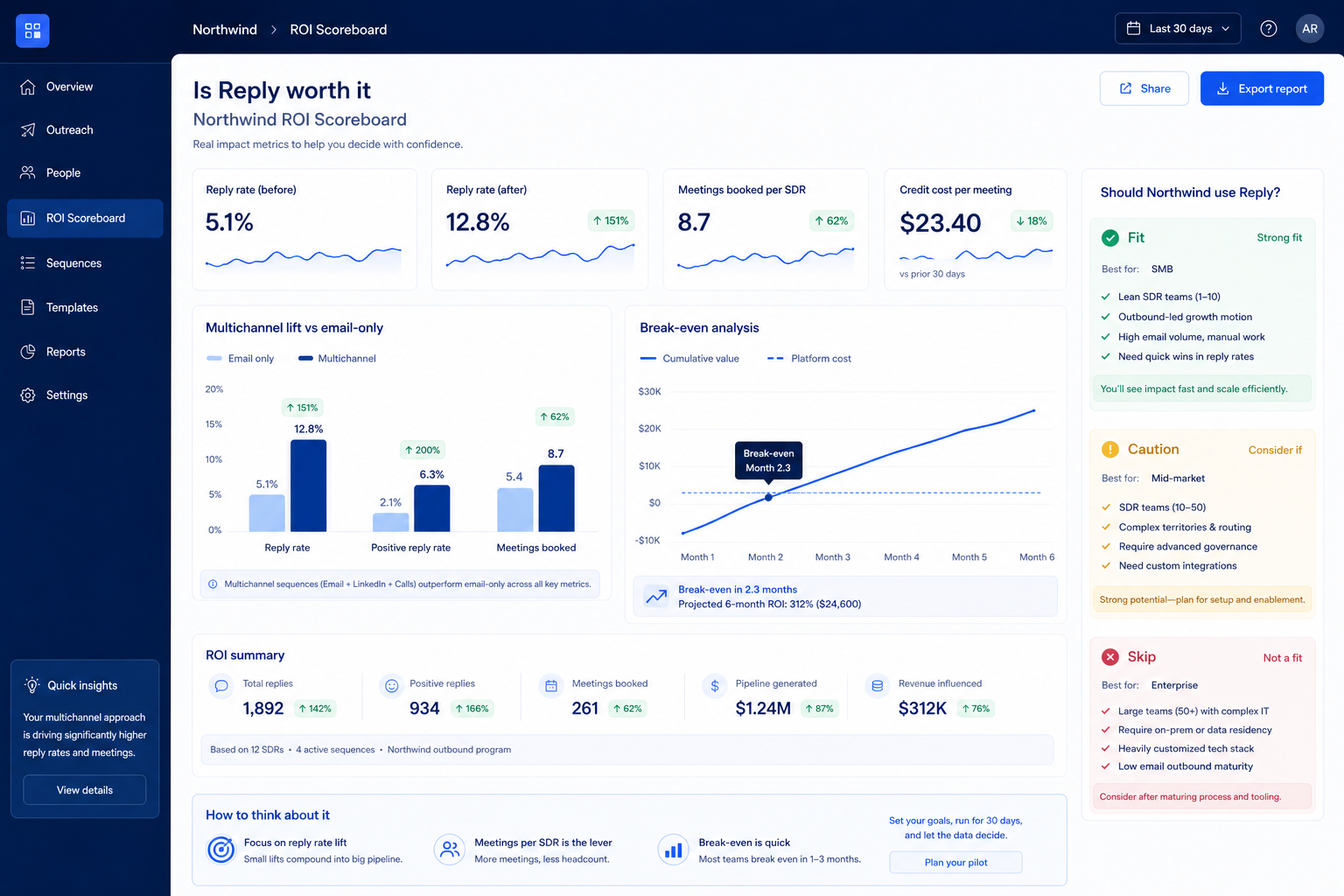Click the Pipeline generated dollar icon
Screen dimensions: 1344x896
(715, 686)
